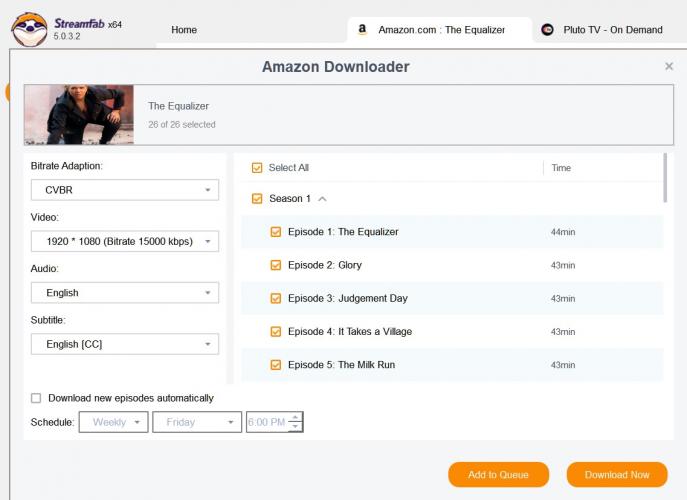Enable Download new episodes automatically

(37, 398)
